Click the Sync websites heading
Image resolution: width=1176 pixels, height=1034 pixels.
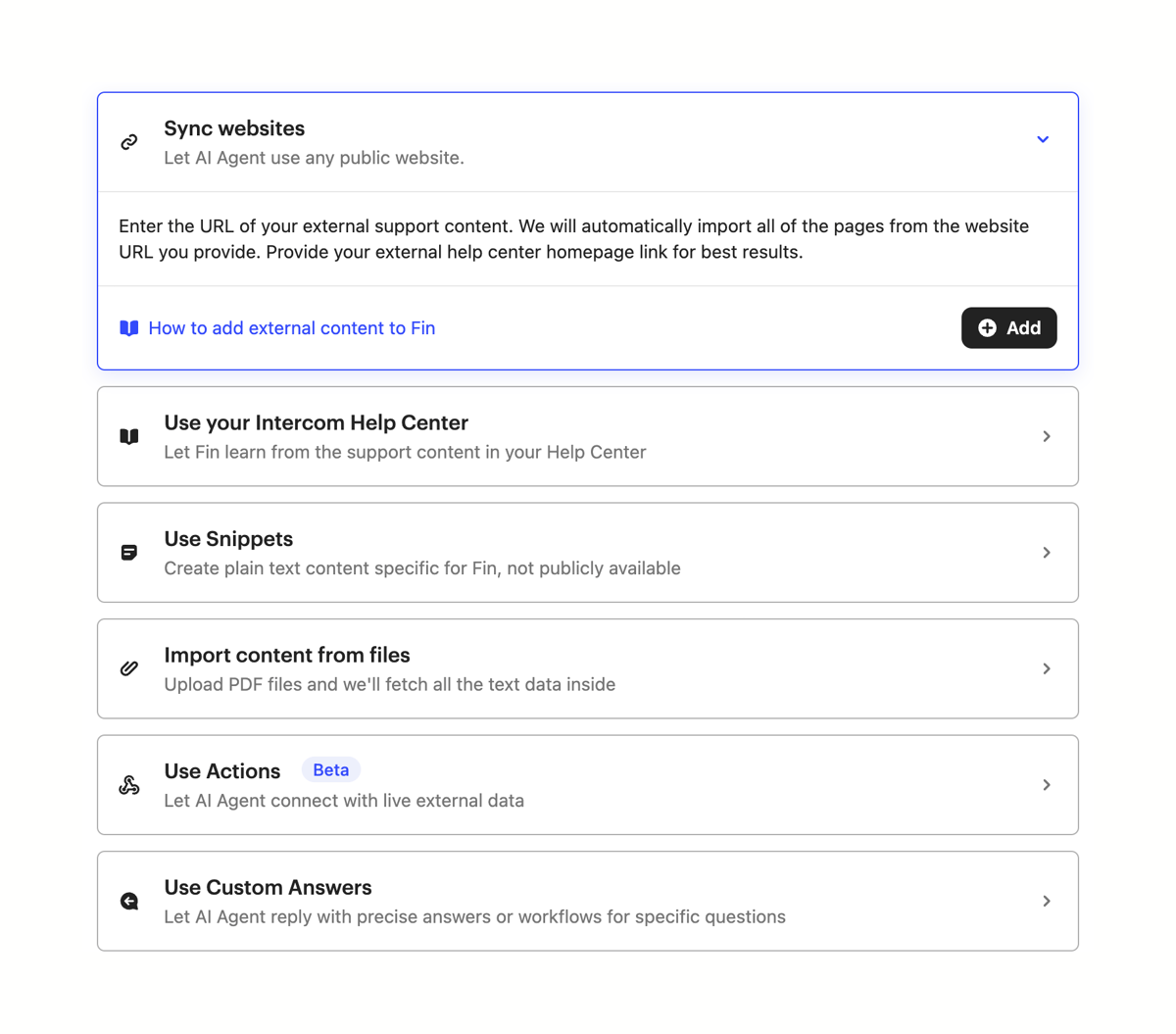[234, 127]
